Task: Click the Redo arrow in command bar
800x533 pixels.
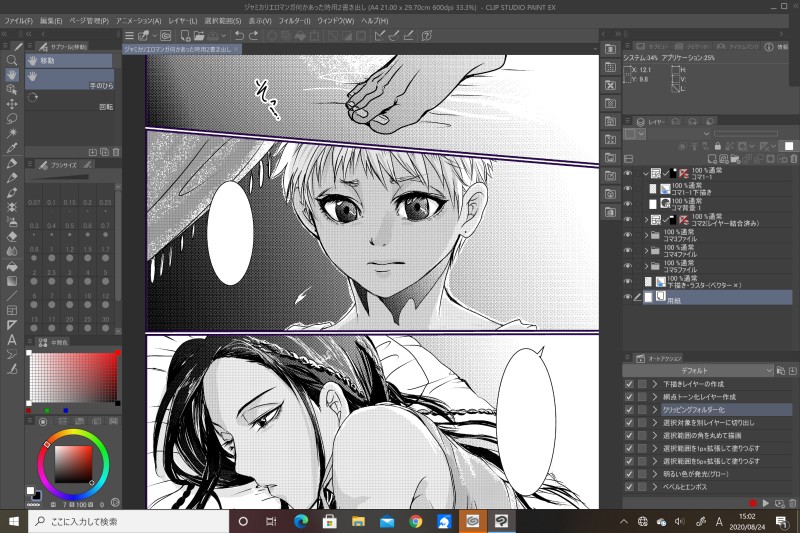Action: (253, 36)
